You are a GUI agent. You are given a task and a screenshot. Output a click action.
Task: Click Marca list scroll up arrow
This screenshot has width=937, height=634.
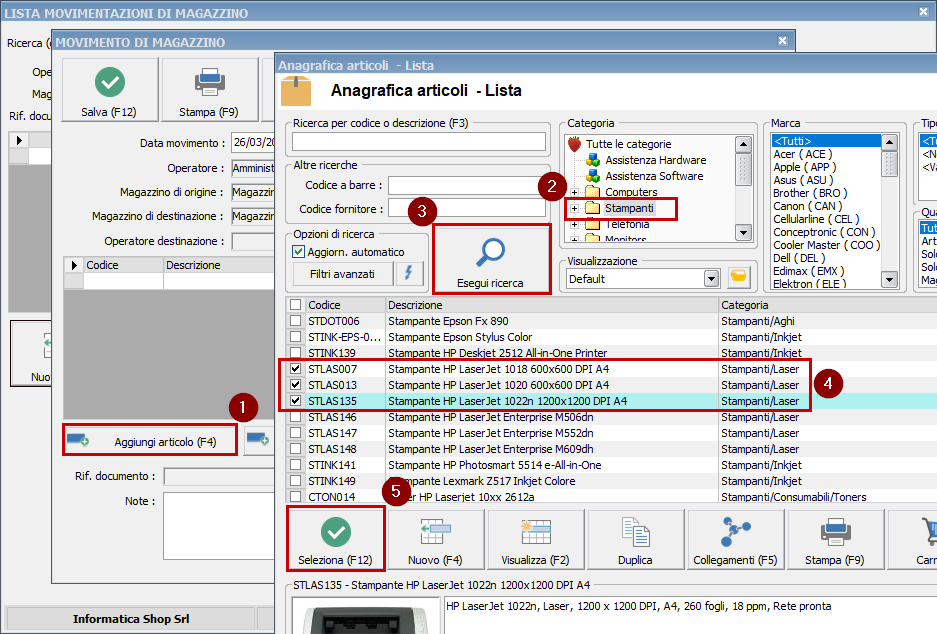coord(890,142)
